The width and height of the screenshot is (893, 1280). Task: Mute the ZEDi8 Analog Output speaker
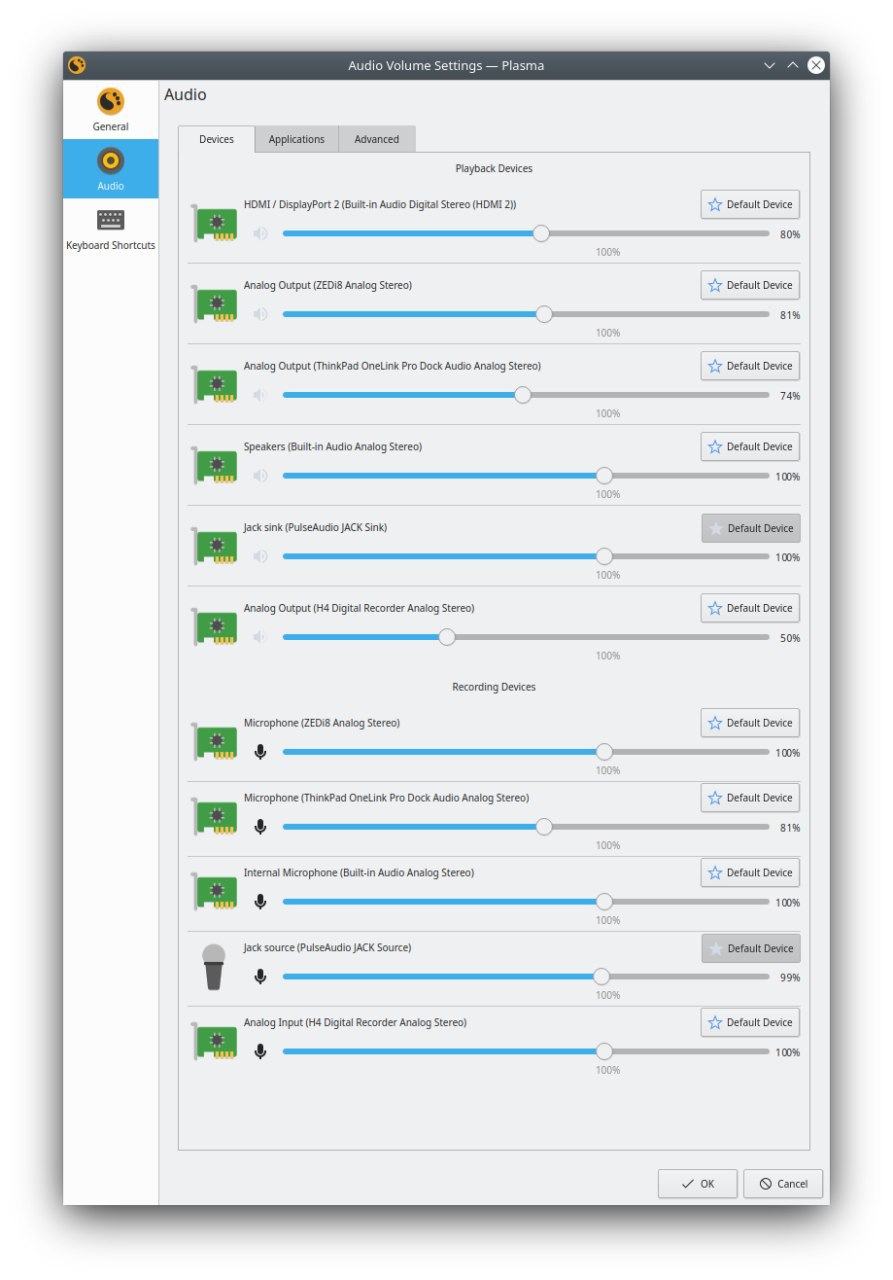tap(261, 315)
